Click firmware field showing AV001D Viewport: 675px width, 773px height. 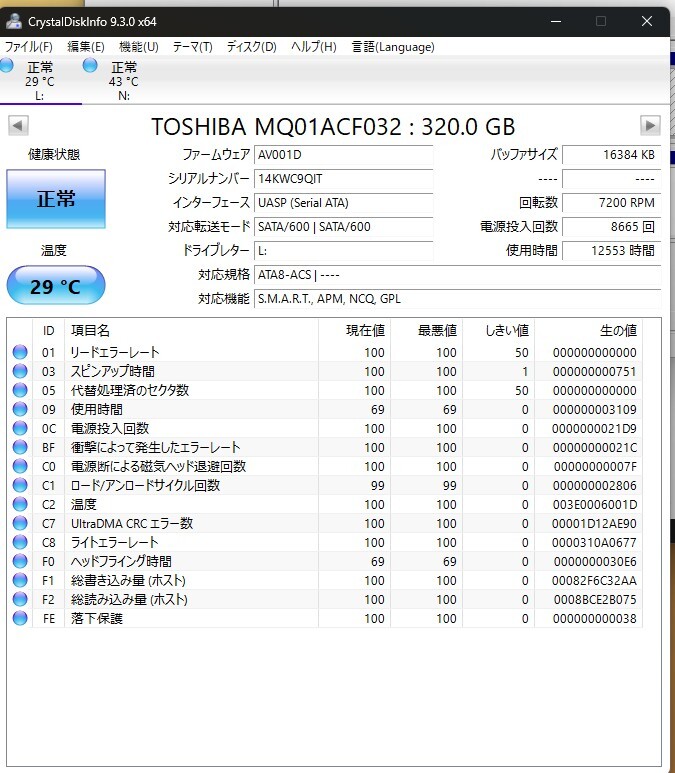(x=344, y=155)
